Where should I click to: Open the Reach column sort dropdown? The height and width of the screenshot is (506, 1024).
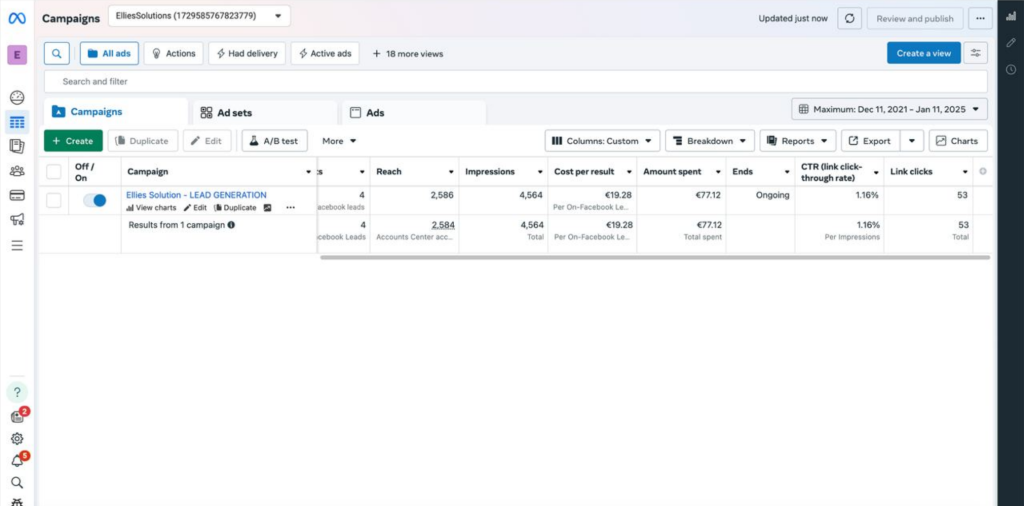click(x=451, y=172)
